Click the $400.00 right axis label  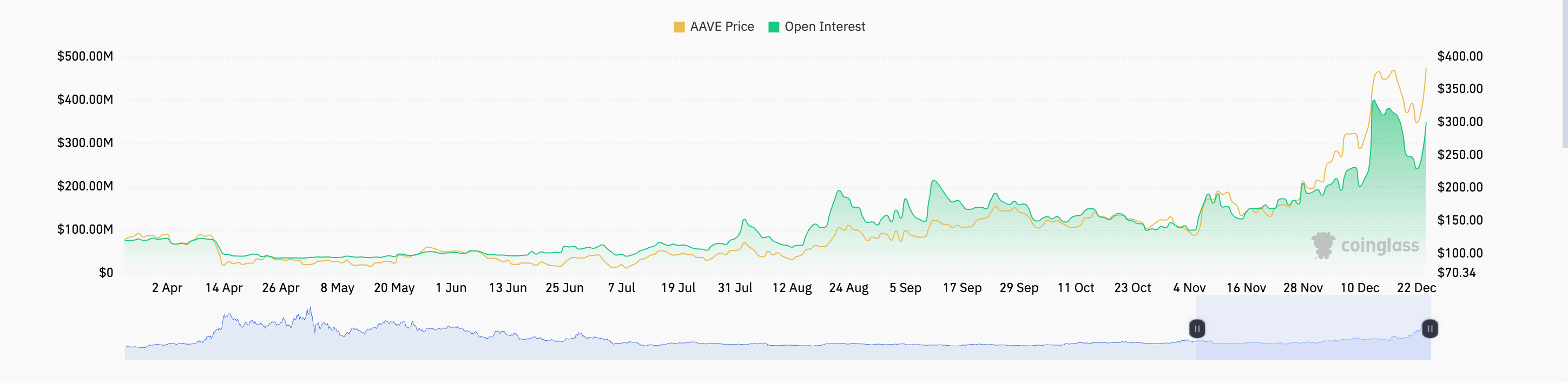click(x=1460, y=57)
